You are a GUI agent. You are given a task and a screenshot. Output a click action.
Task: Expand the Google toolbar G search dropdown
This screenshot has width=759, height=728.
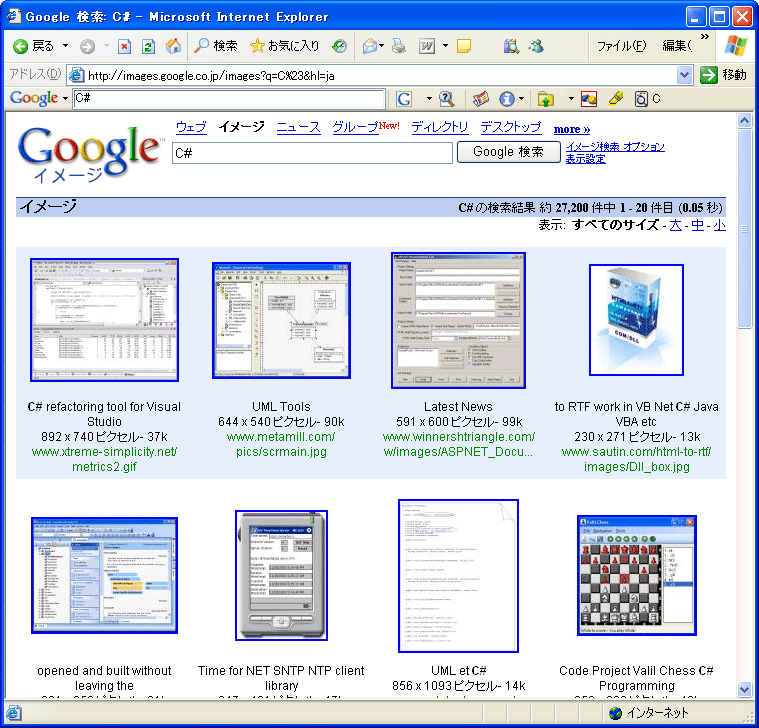click(x=429, y=99)
